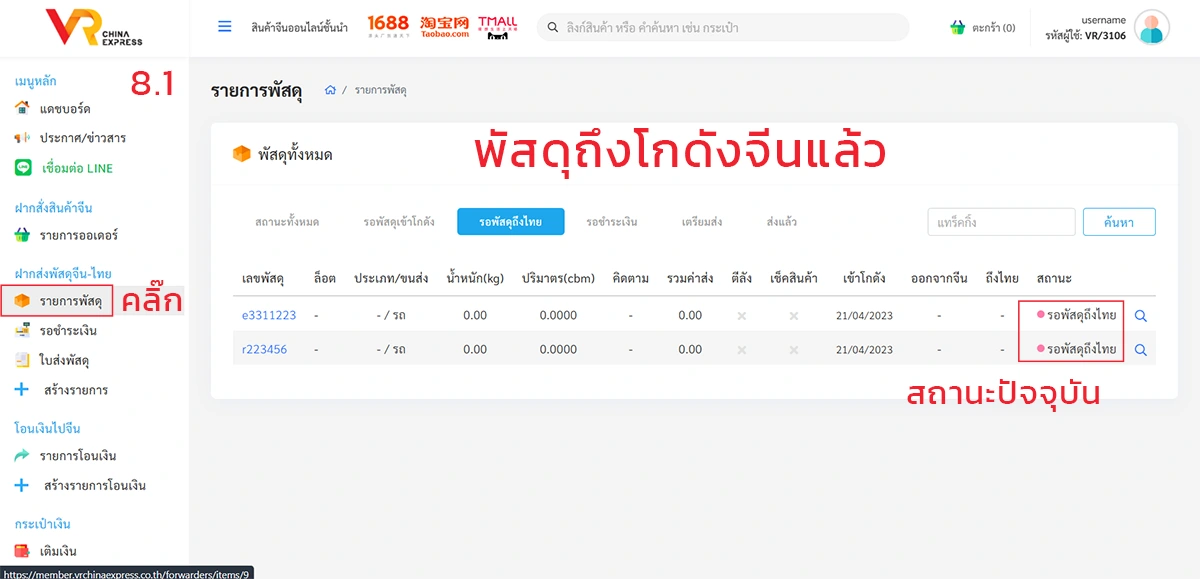The width and height of the screenshot is (1200, 579).
Task: Click the VR China Express logo
Action: (94, 27)
